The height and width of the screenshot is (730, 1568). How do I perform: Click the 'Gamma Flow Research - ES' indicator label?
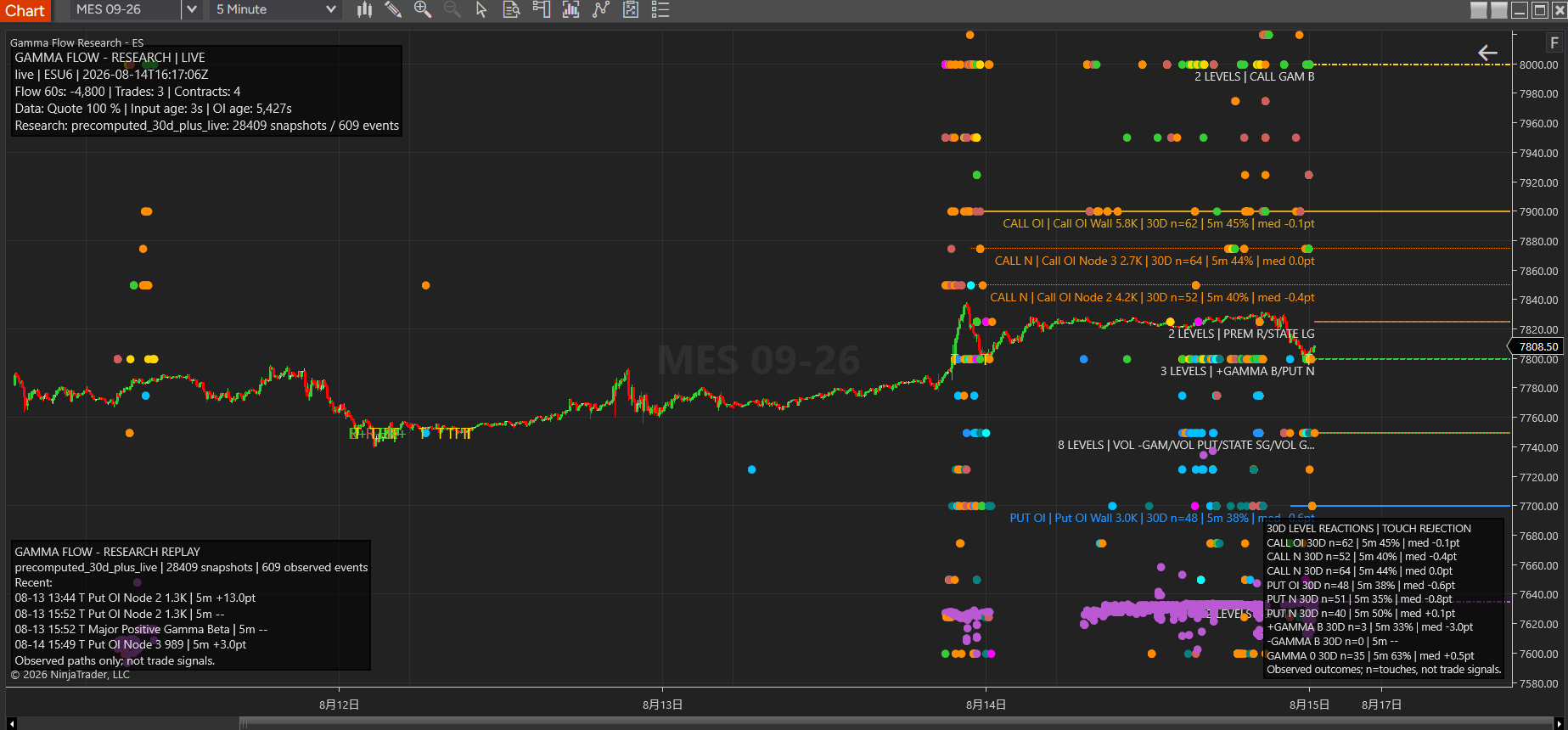pos(76,42)
